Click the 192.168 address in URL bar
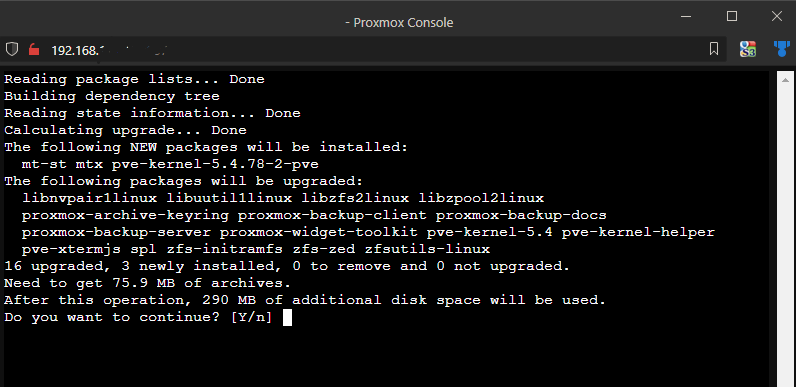The height and width of the screenshot is (387, 796). (x=74, y=50)
